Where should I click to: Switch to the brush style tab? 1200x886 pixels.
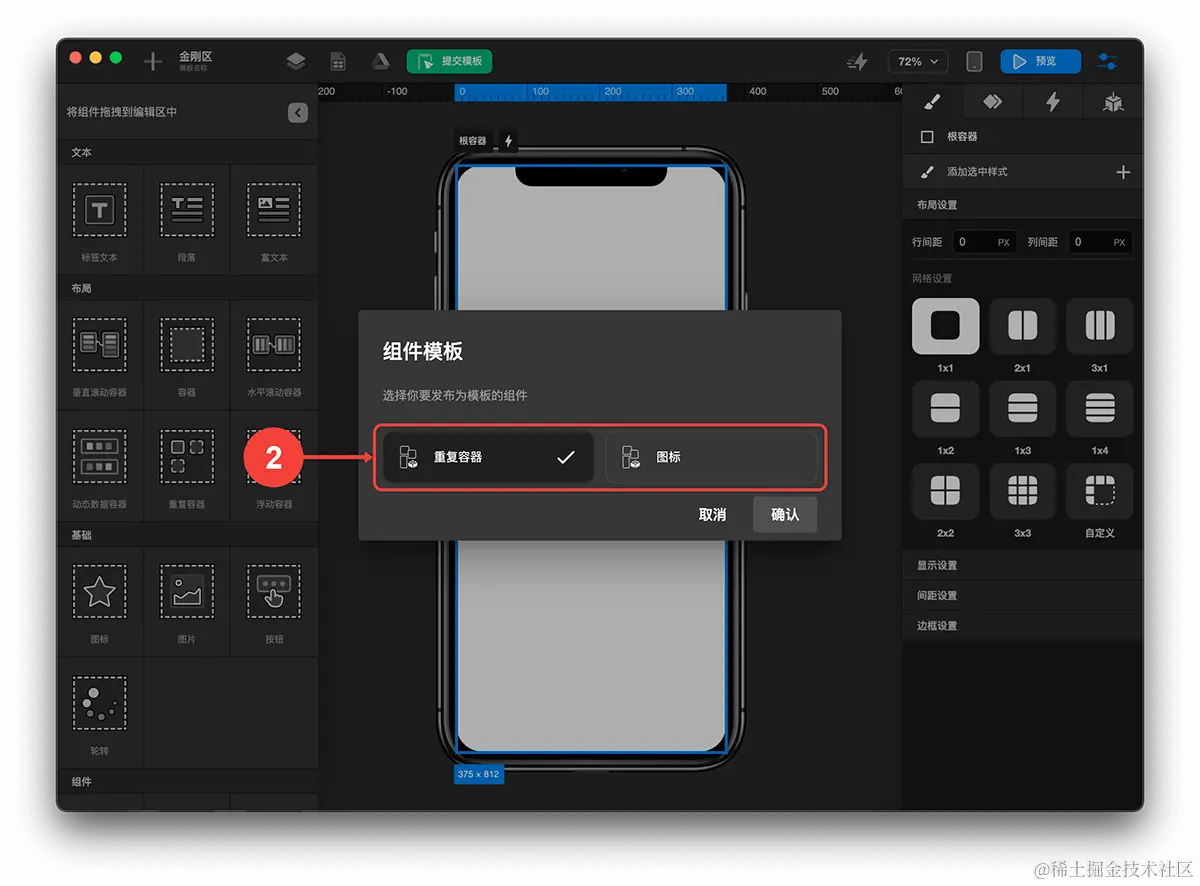pos(930,102)
